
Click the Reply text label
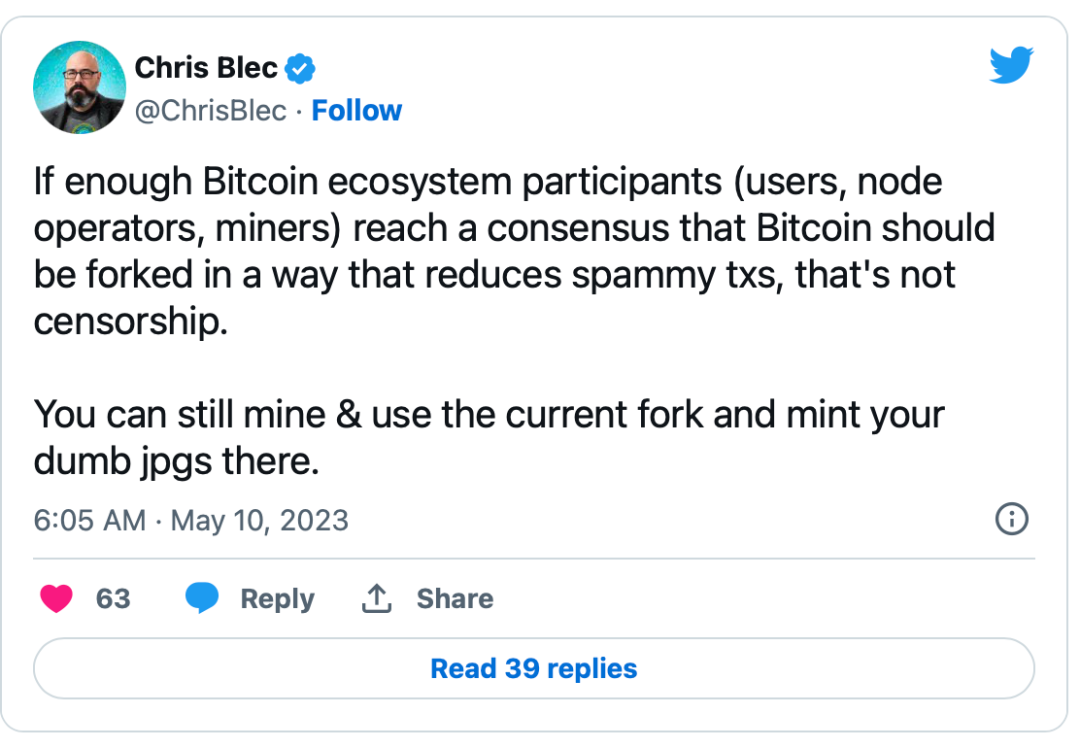click(277, 599)
